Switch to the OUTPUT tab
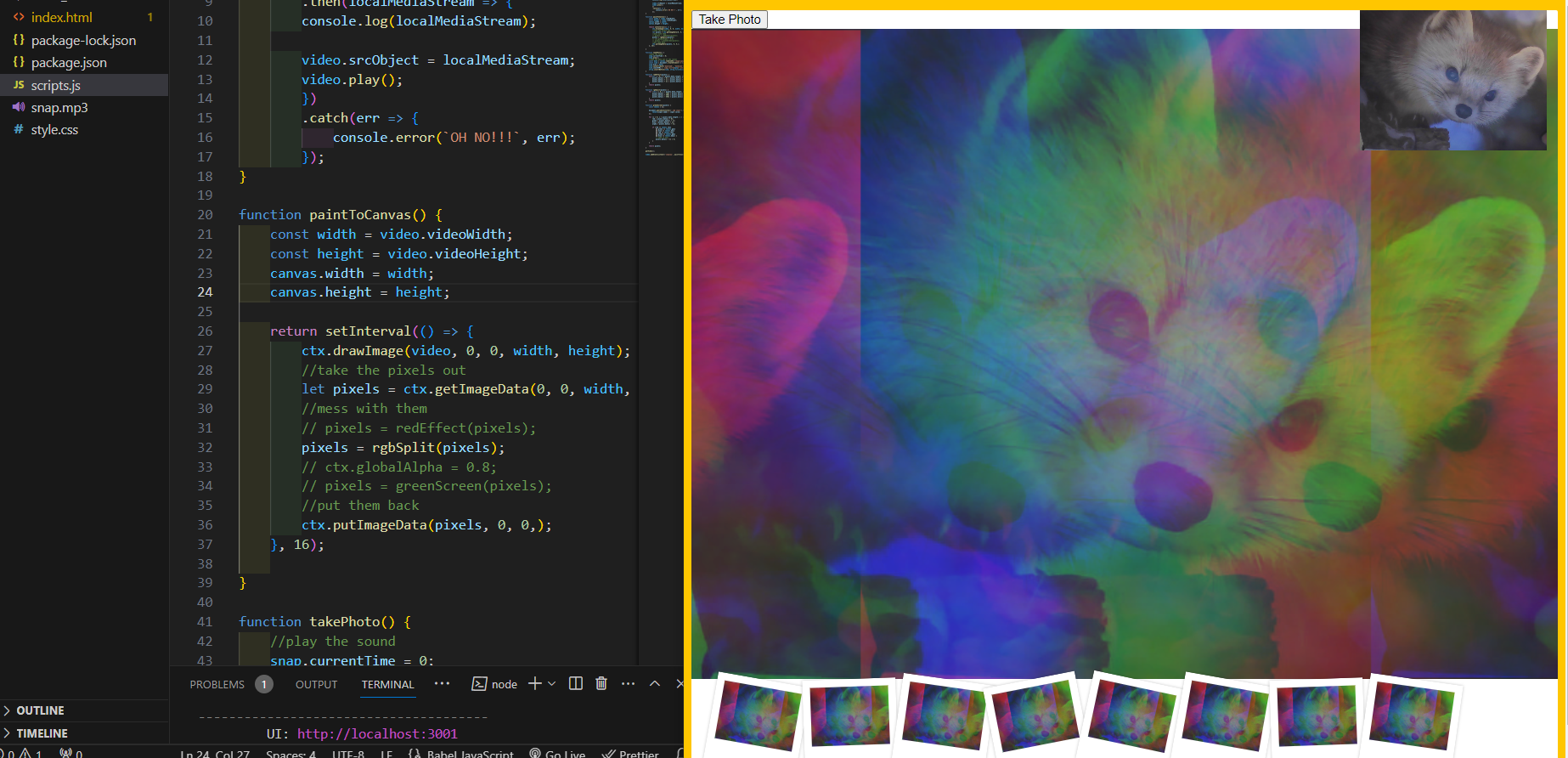This screenshot has width=1568, height=758. pos(316,684)
